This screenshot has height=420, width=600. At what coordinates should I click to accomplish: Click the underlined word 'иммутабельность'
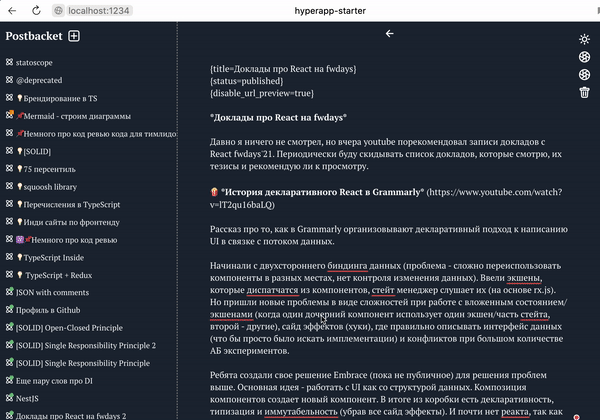pyautogui.click(x=301, y=412)
